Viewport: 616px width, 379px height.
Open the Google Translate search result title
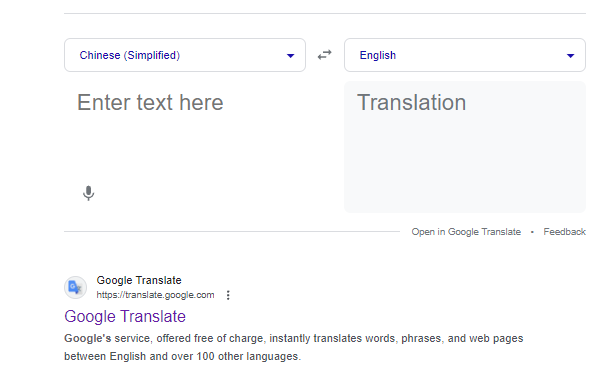tap(125, 316)
